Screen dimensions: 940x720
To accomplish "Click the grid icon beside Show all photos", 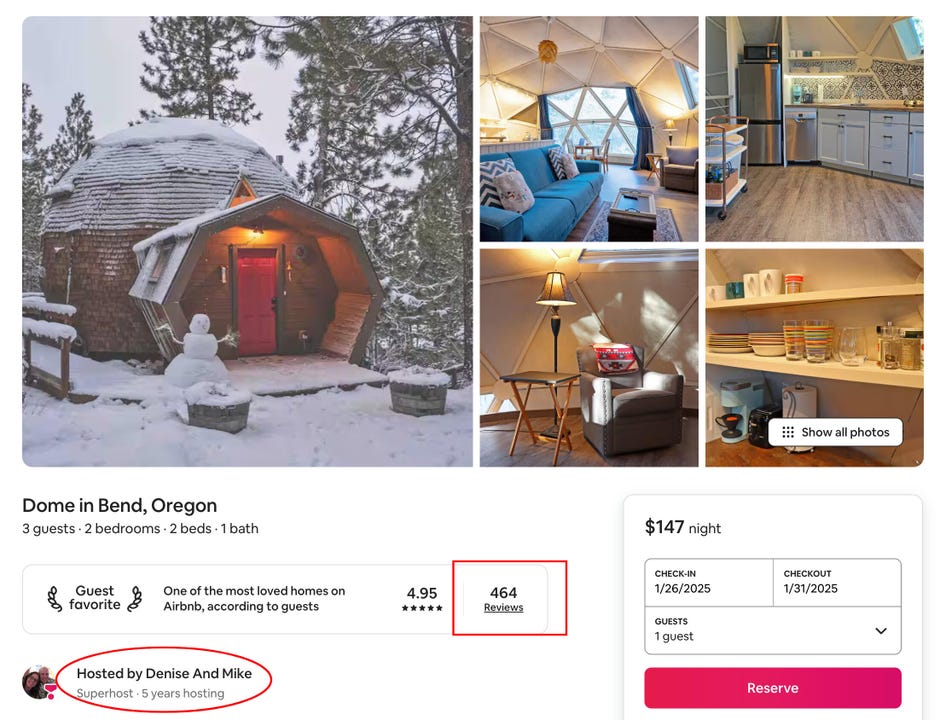I will 788,432.
